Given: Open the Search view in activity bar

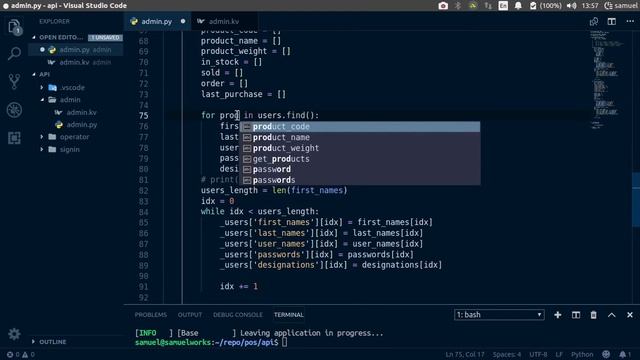Looking at the screenshot, I should [14, 54].
